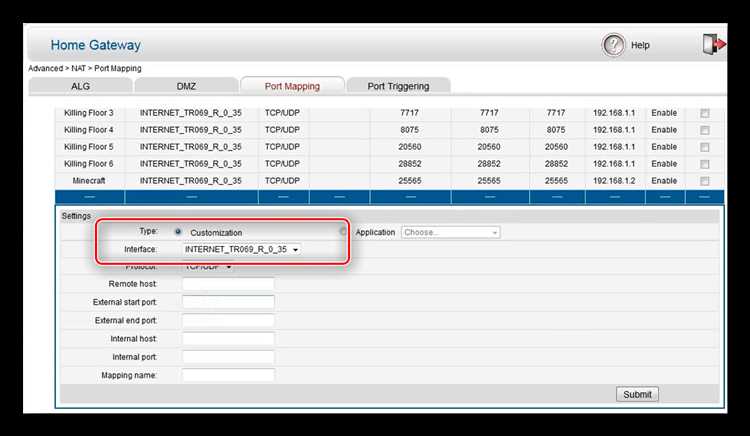Click the Help question mark icon

(613, 45)
